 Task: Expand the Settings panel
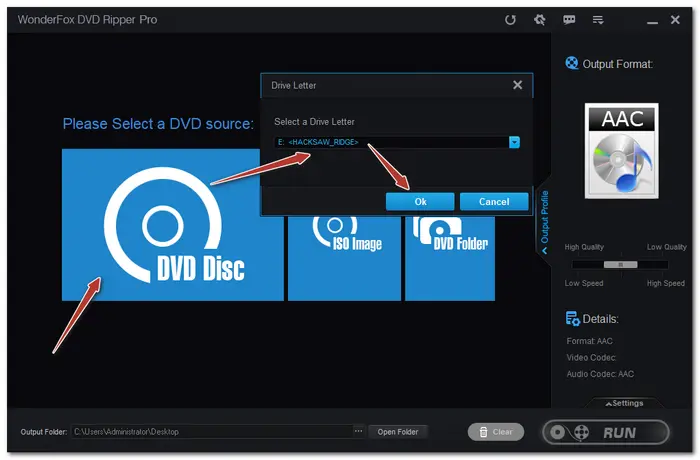coord(625,403)
